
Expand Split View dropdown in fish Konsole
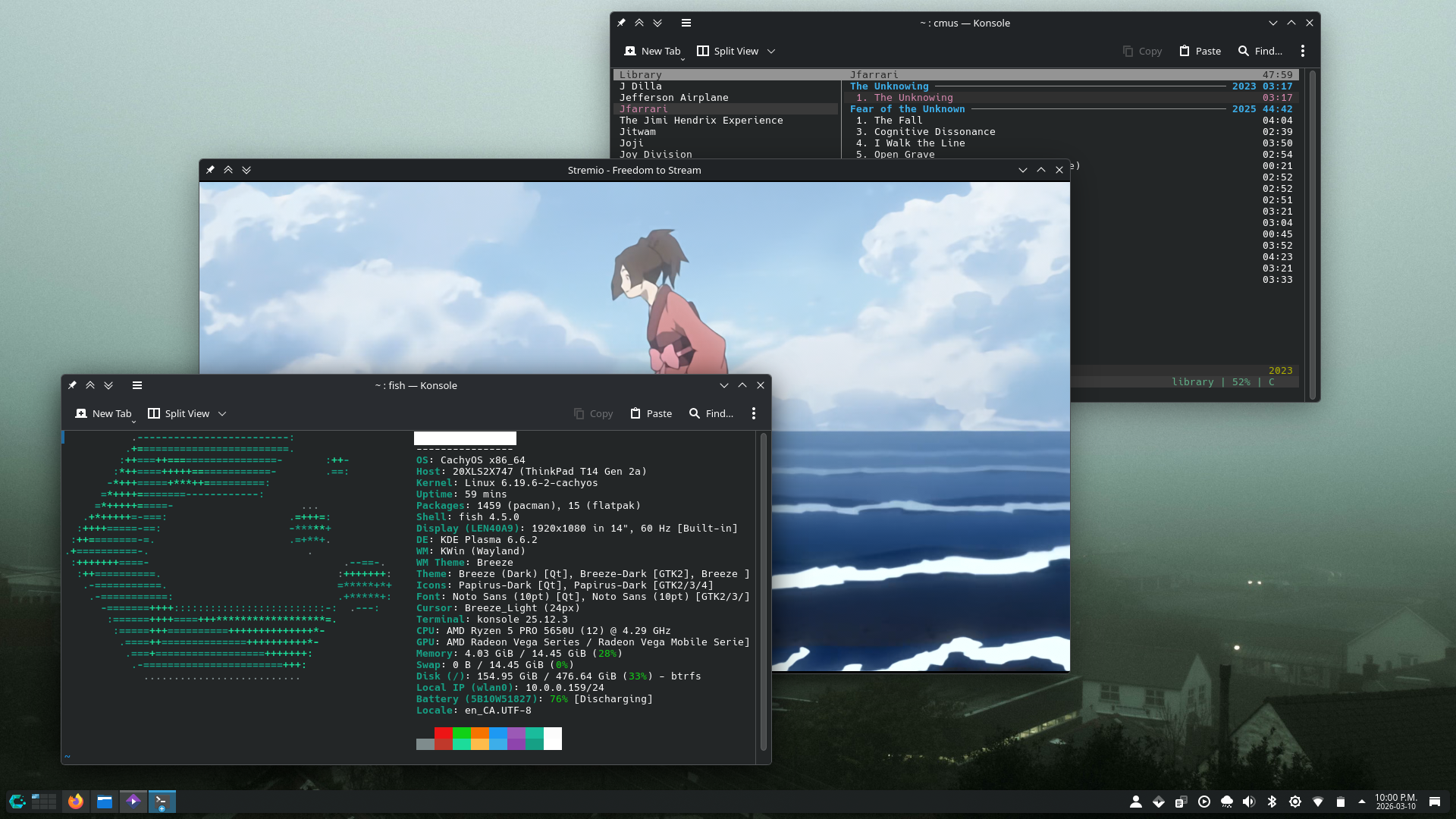pos(222,413)
